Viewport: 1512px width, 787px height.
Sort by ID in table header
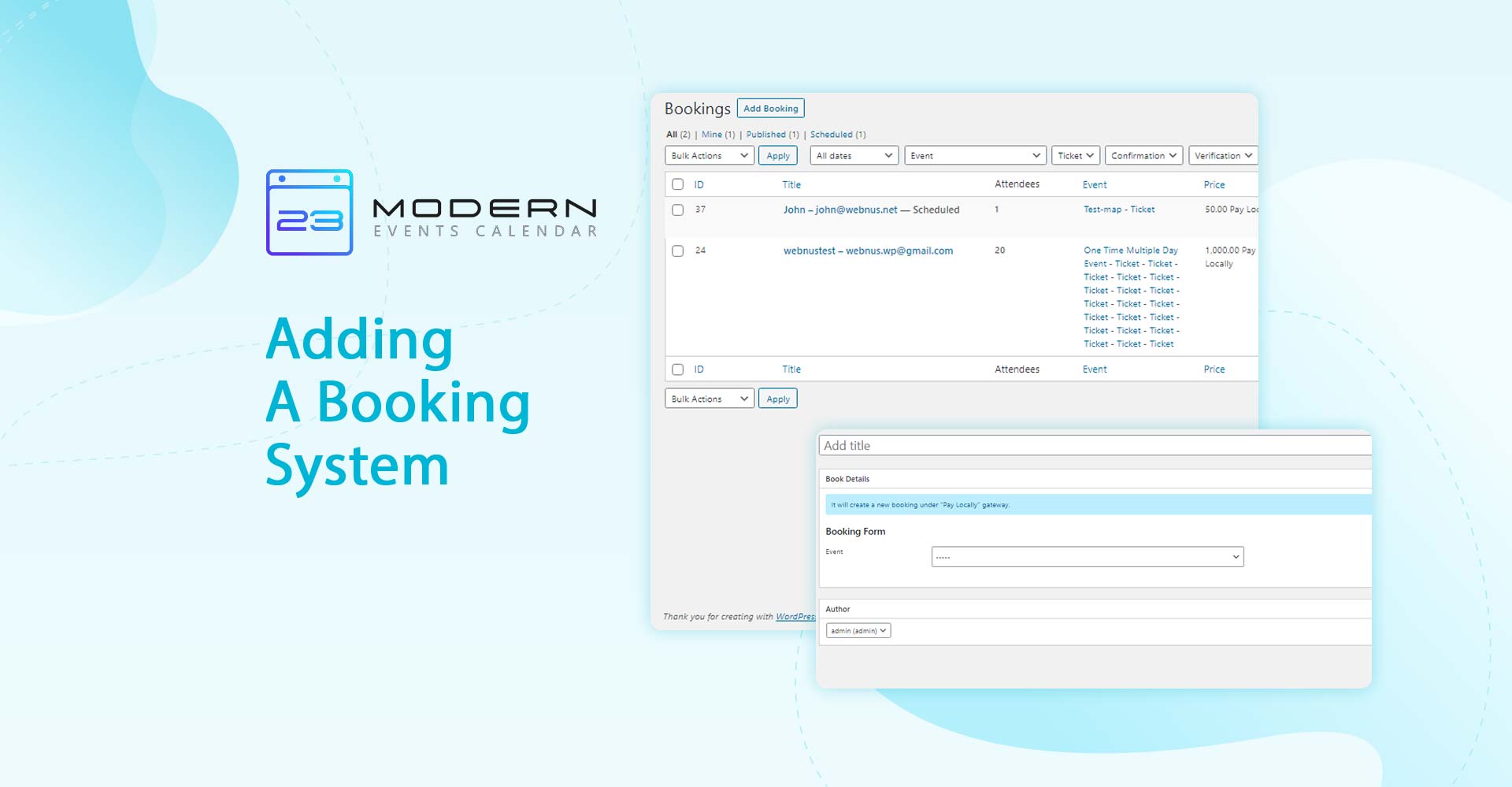[699, 185]
